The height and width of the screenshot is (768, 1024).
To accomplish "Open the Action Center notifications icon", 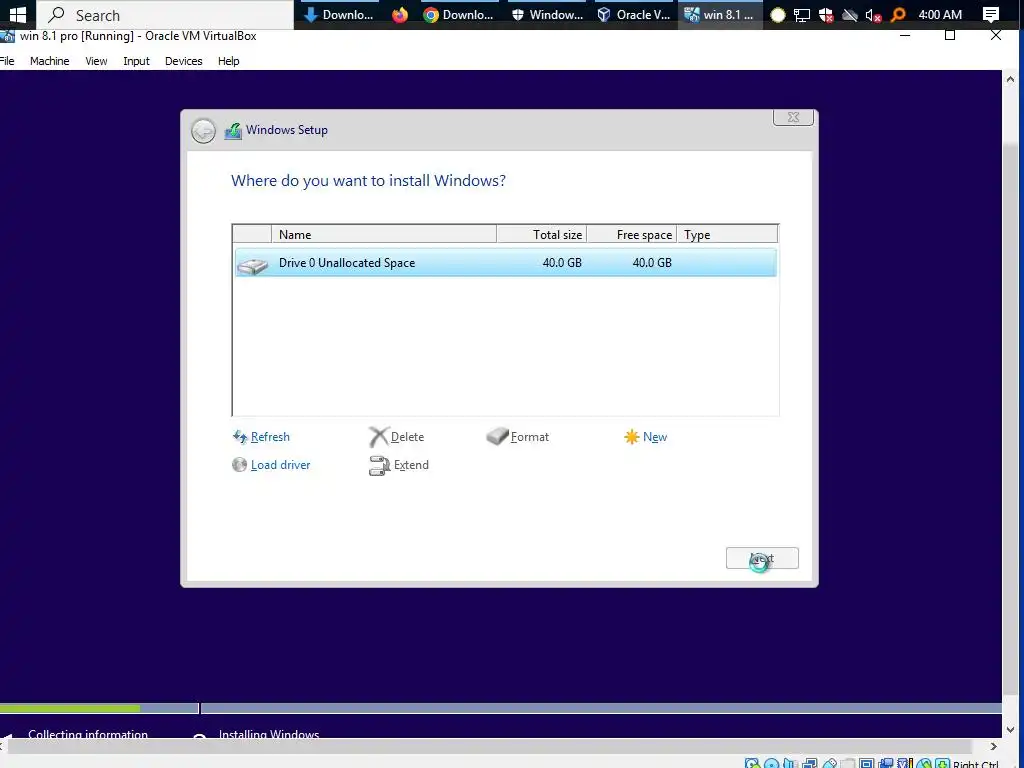I will pos(991,14).
